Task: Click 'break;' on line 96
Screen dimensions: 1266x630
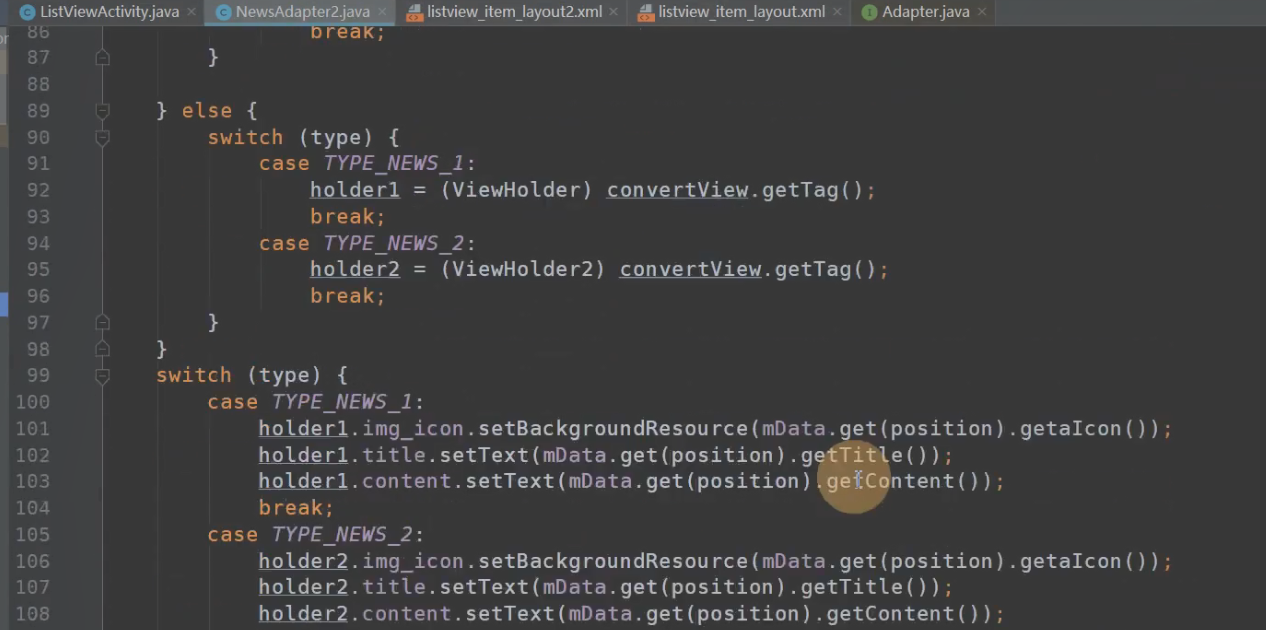Action: coord(348,296)
